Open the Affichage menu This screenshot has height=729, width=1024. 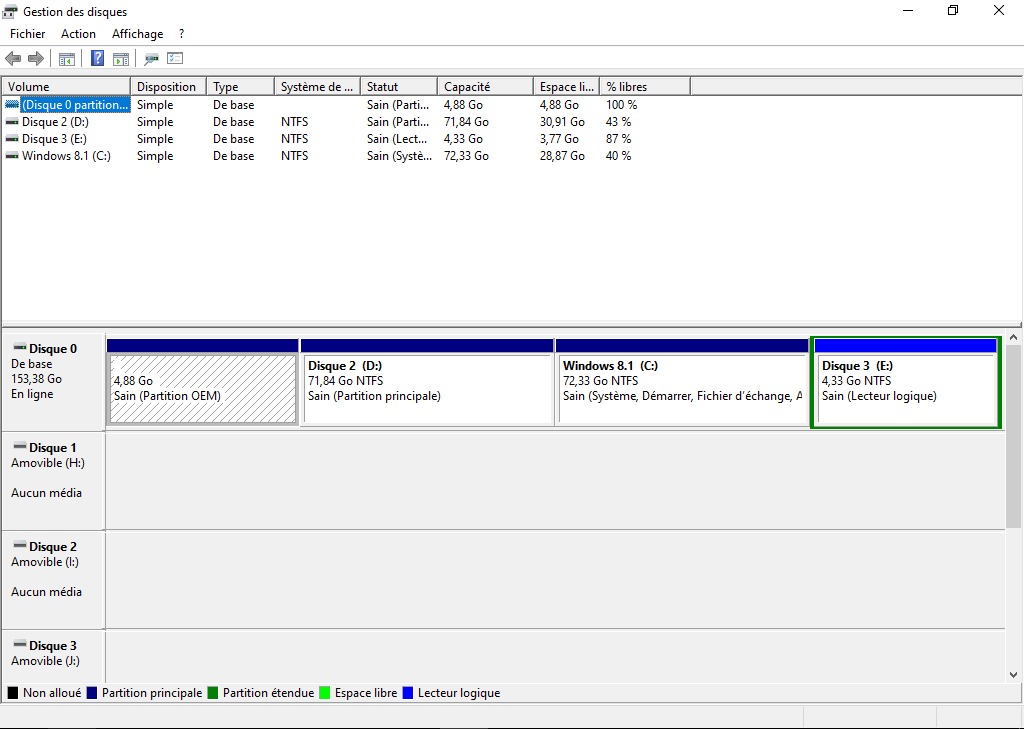(137, 34)
